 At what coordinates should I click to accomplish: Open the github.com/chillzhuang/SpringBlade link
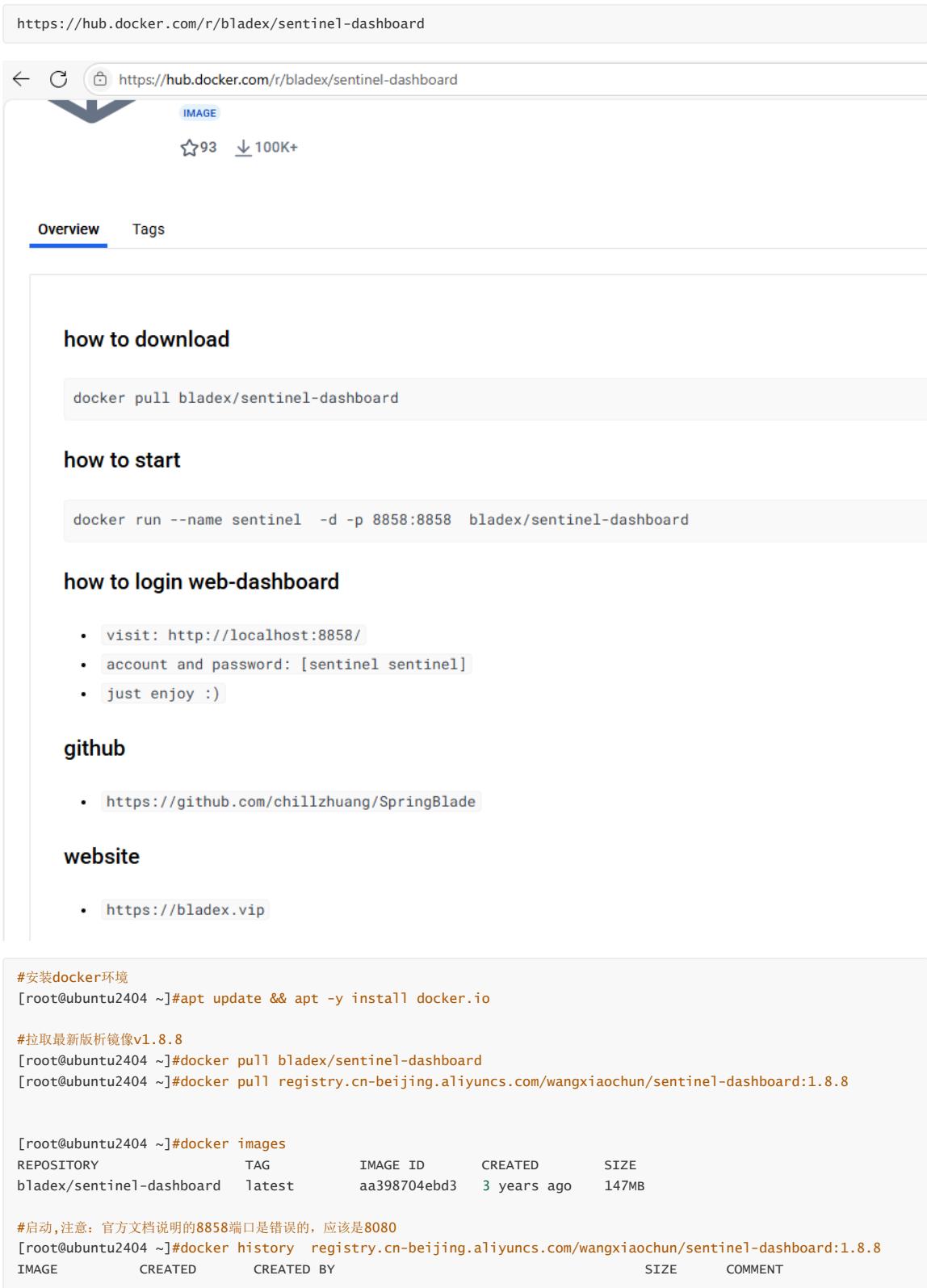[291, 802]
